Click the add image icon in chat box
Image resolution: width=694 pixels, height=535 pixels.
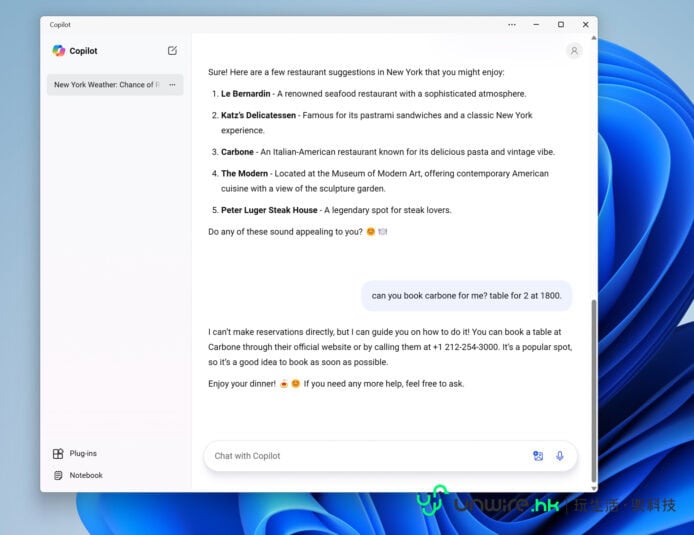pos(538,456)
